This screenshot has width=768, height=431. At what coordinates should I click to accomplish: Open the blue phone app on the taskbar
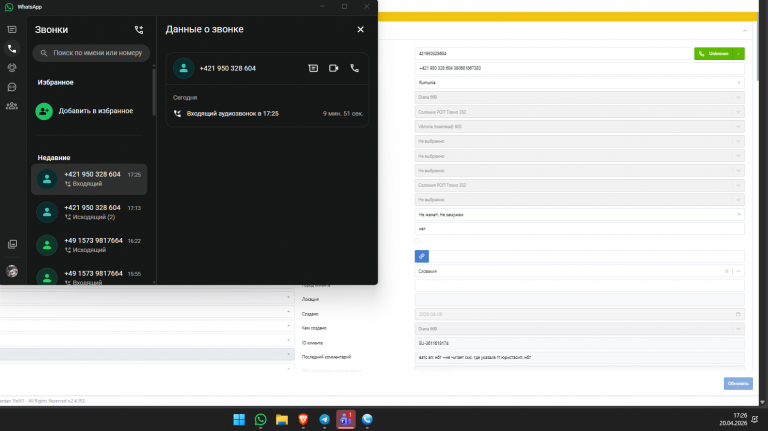(x=367, y=420)
